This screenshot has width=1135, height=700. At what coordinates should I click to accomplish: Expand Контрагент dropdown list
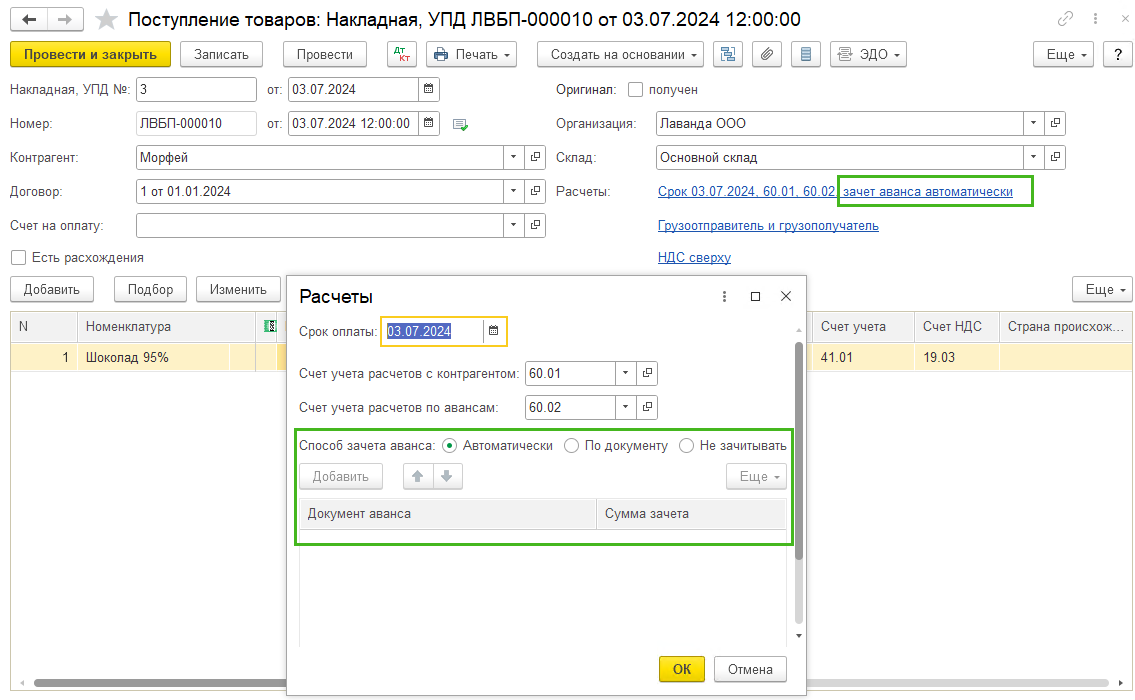513,157
